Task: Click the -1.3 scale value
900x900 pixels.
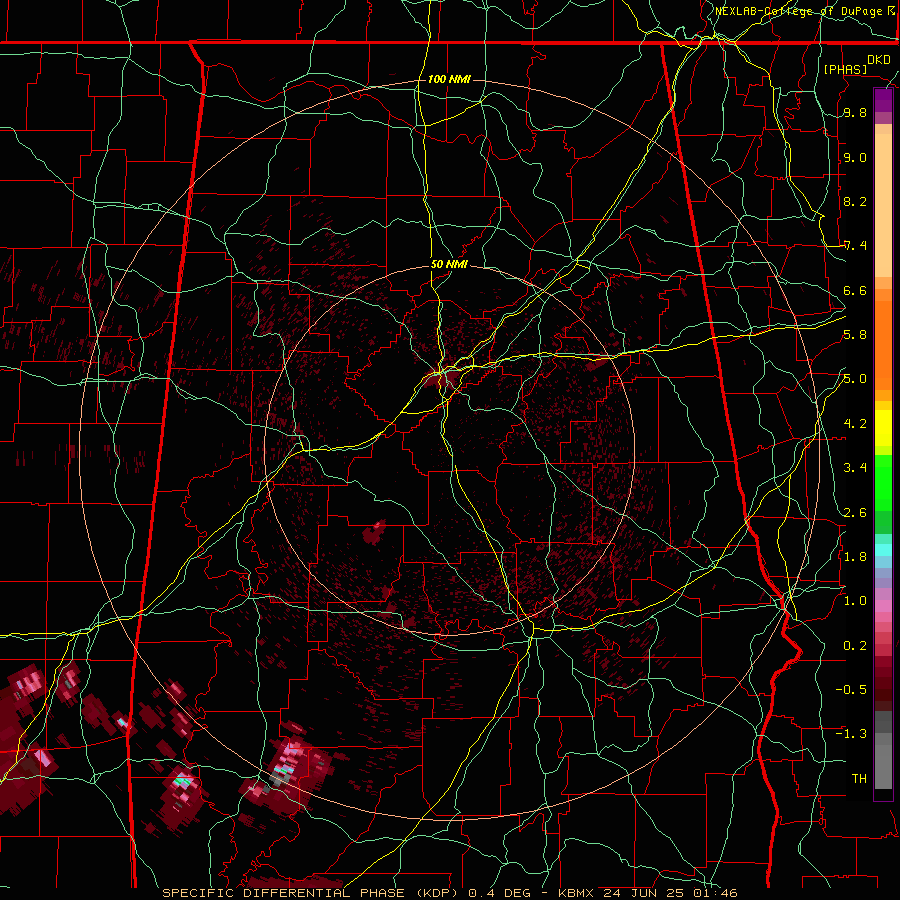Action: click(851, 734)
